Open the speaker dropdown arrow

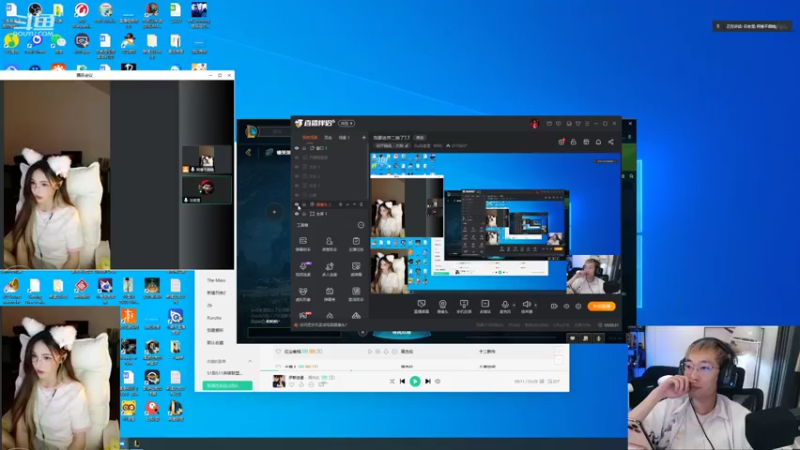click(535, 305)
